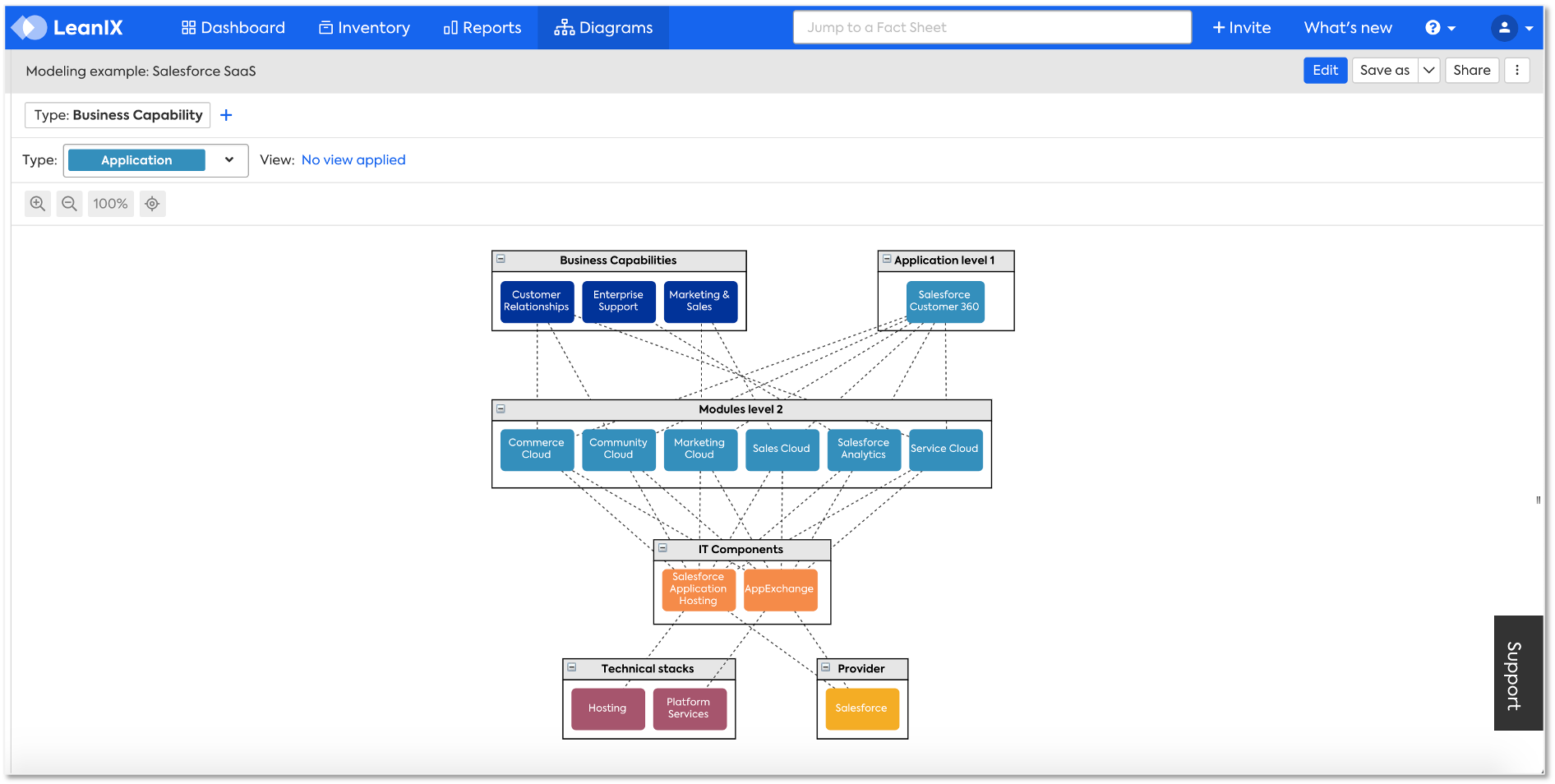Open the Diagrams tab
This screenshot has height=784, width=1555.
click(603, 28)
